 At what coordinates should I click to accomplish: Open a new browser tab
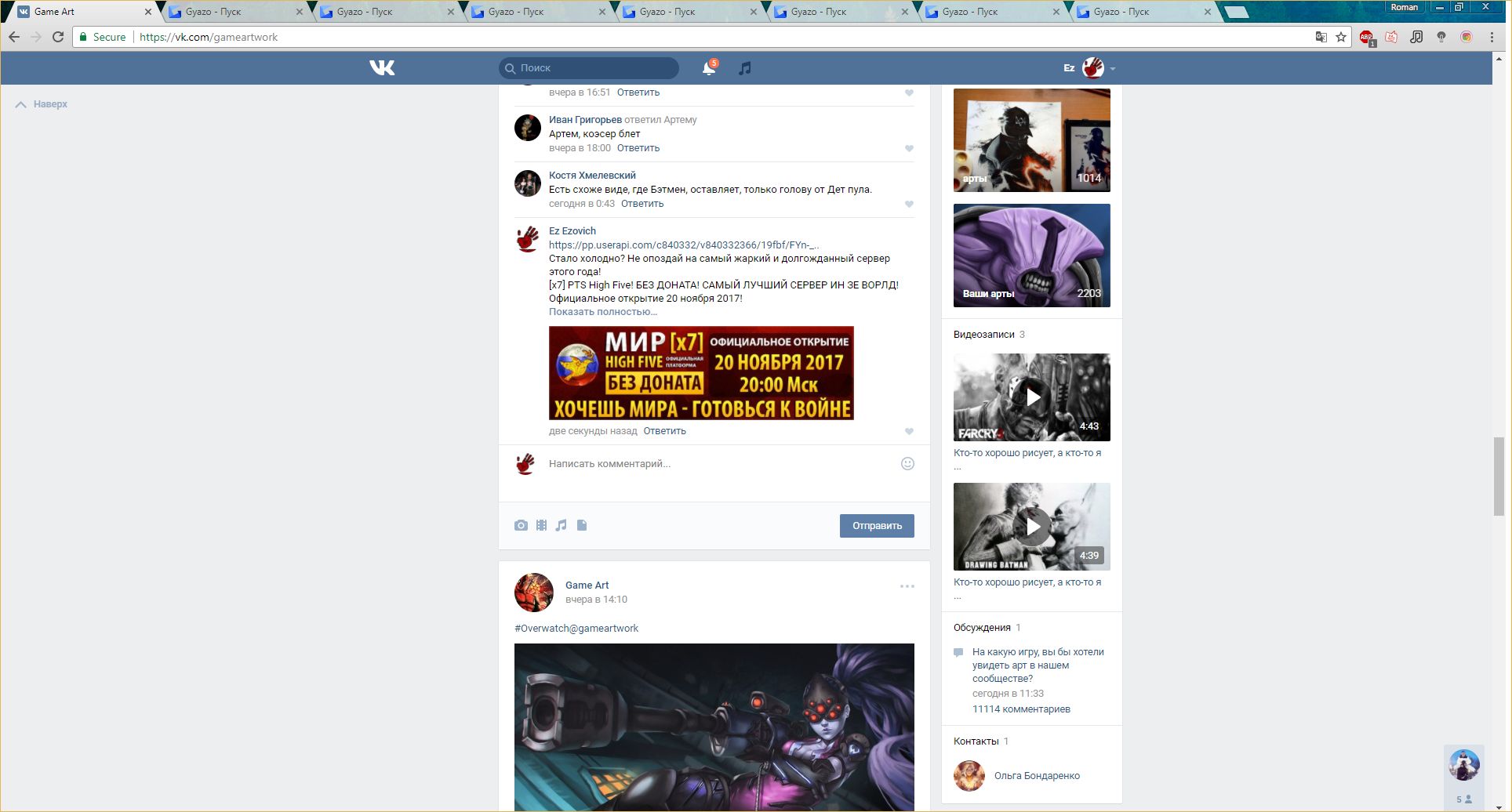(1236, 12)
